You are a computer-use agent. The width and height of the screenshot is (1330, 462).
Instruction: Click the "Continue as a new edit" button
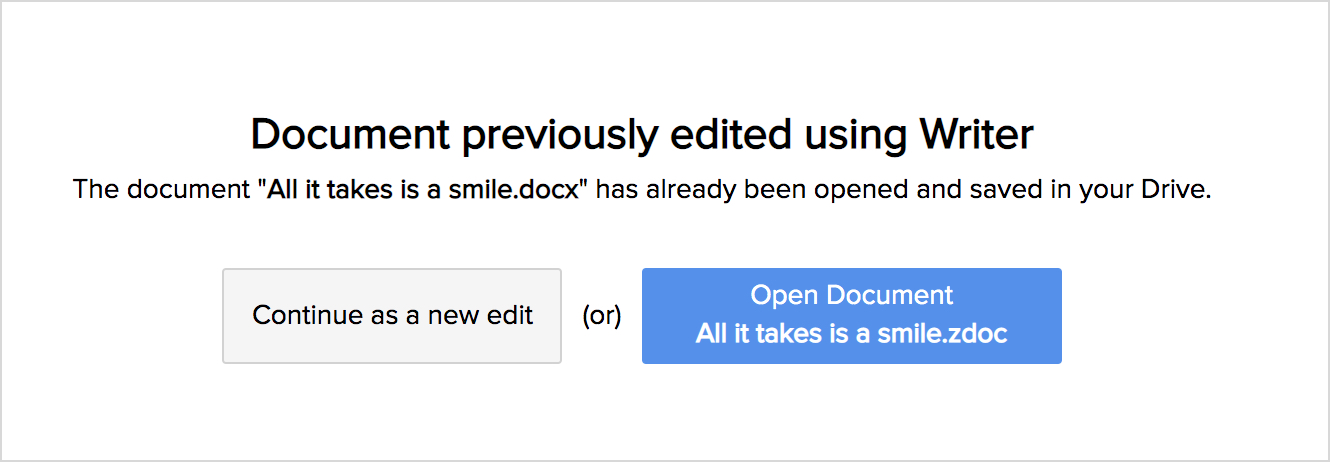[392, 316]
